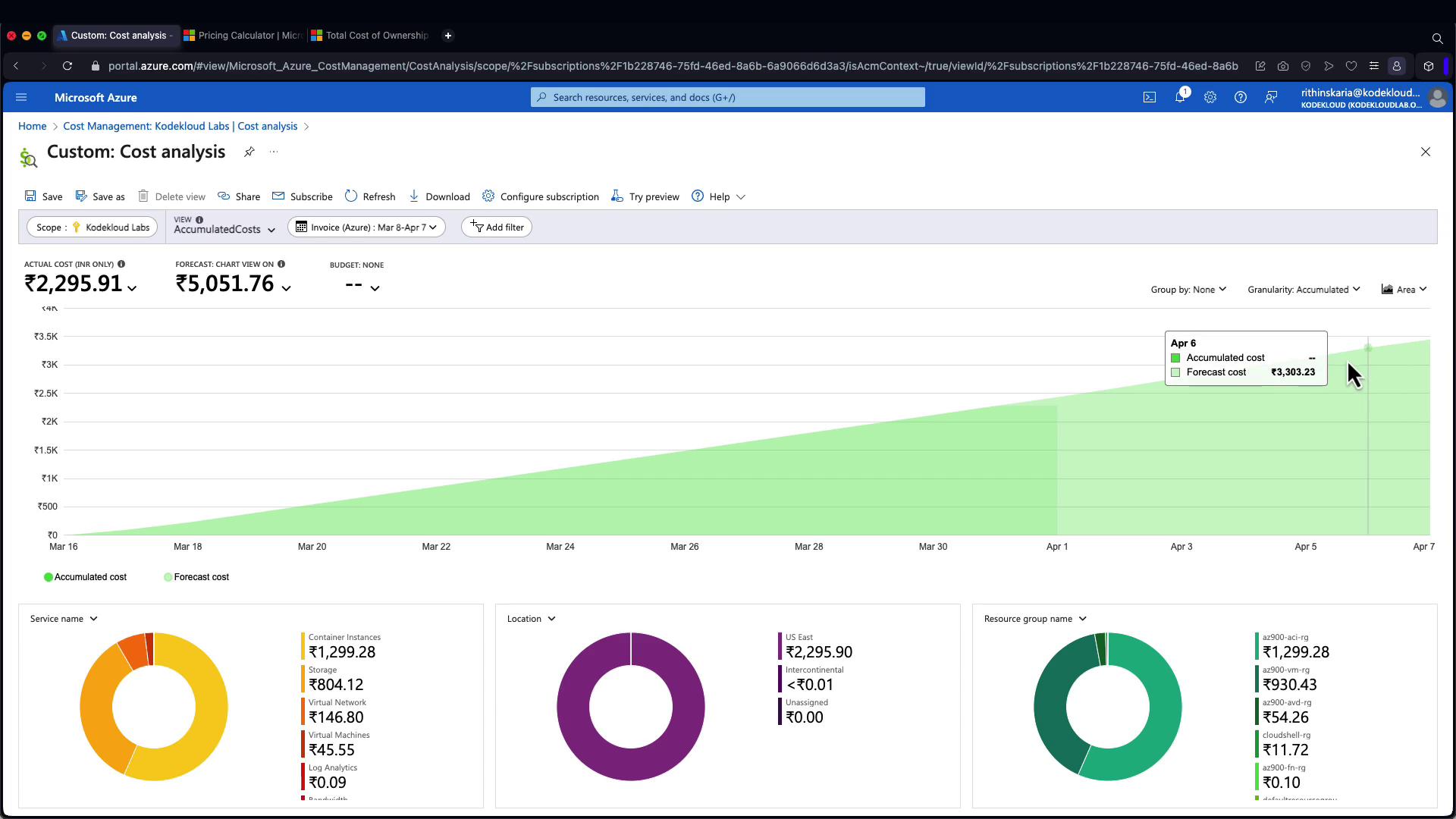Image resolution: width=1456 pixels, height=819 pixels.
Task: Open Cloud Shell from the header
Action: tap(1150, 97)
